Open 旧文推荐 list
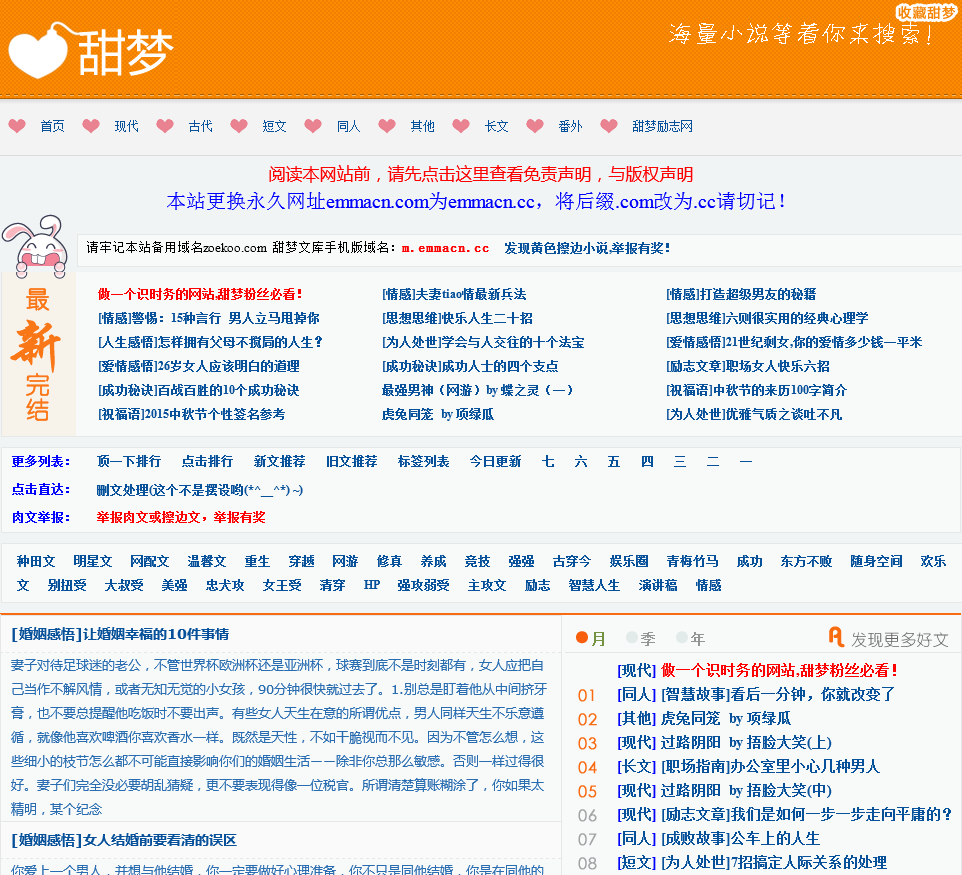 (x=352, y=461)
